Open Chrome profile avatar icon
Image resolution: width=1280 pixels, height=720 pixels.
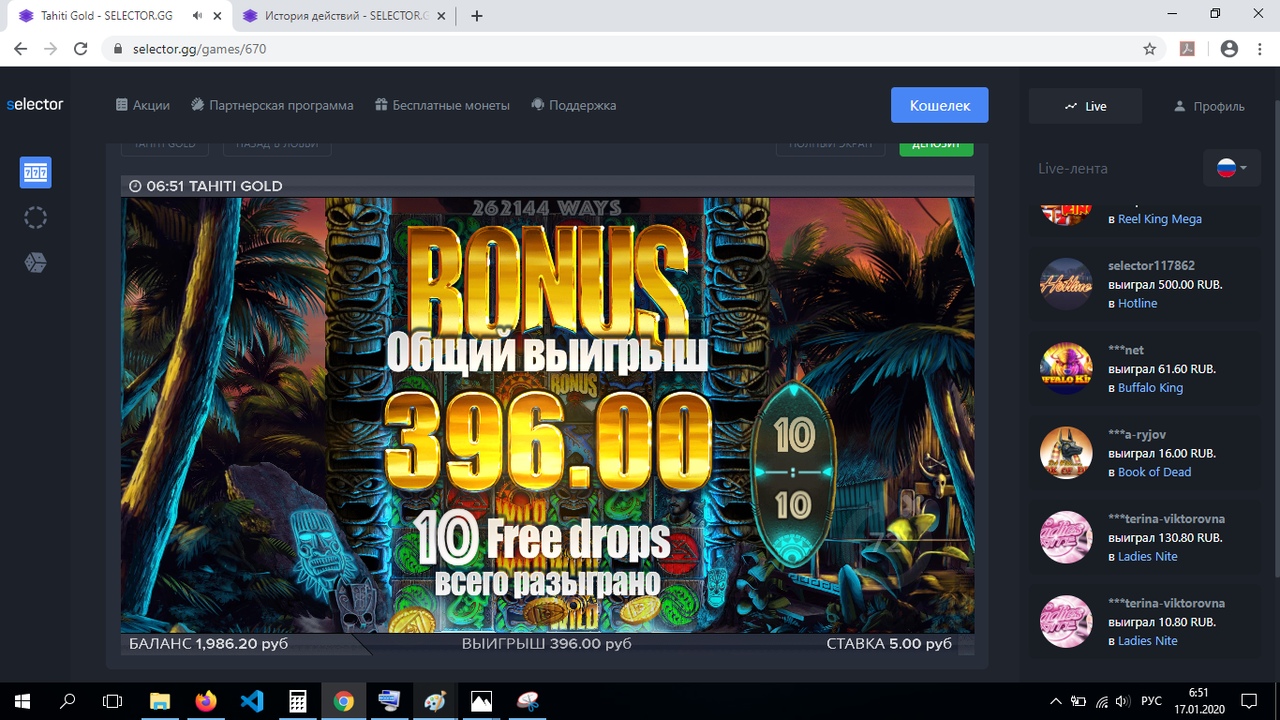(x=1229, y=49)
